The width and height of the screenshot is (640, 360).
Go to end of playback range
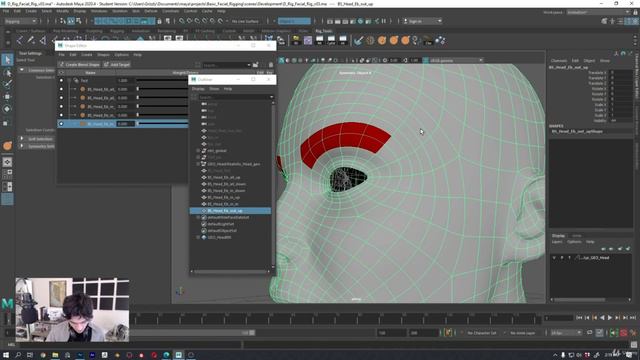pyautogui.click(x=633, y=318)
